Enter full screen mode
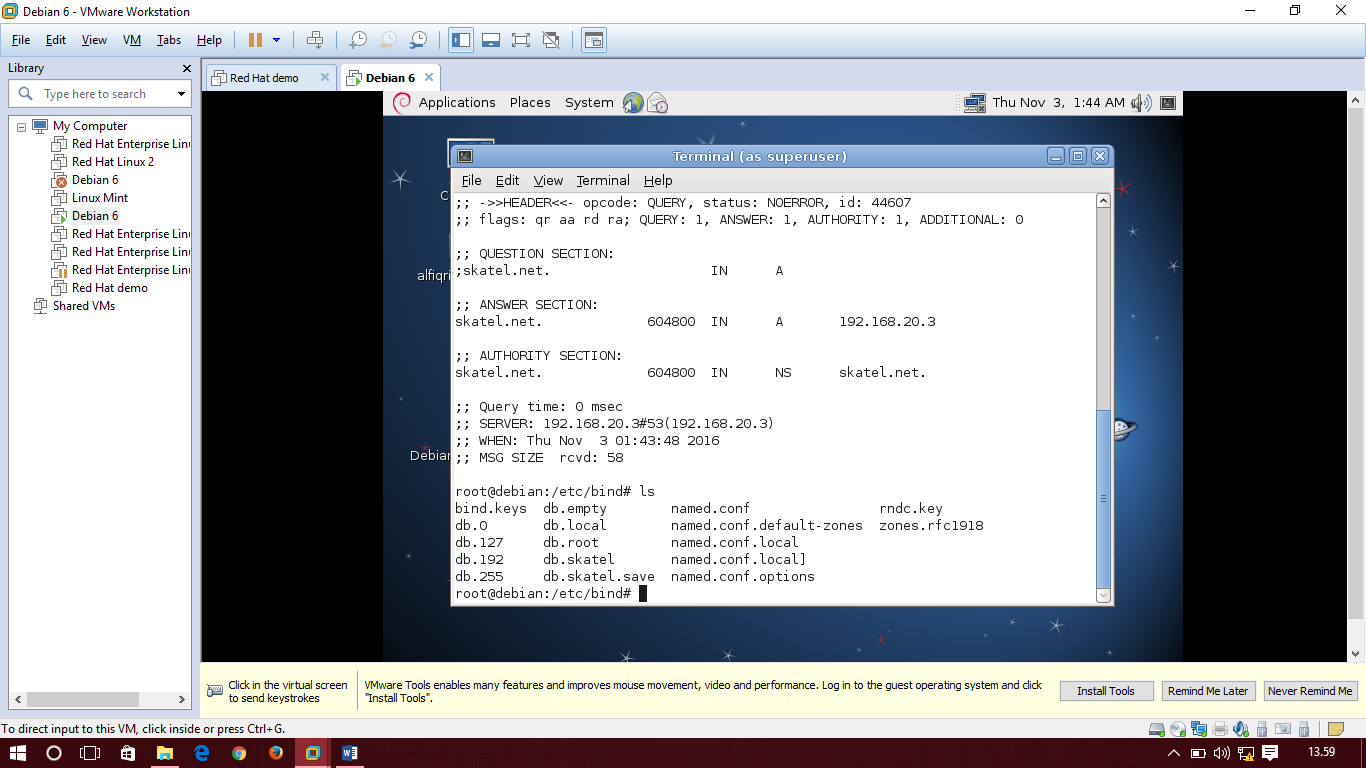The image size is (1366, 768). 521,40
